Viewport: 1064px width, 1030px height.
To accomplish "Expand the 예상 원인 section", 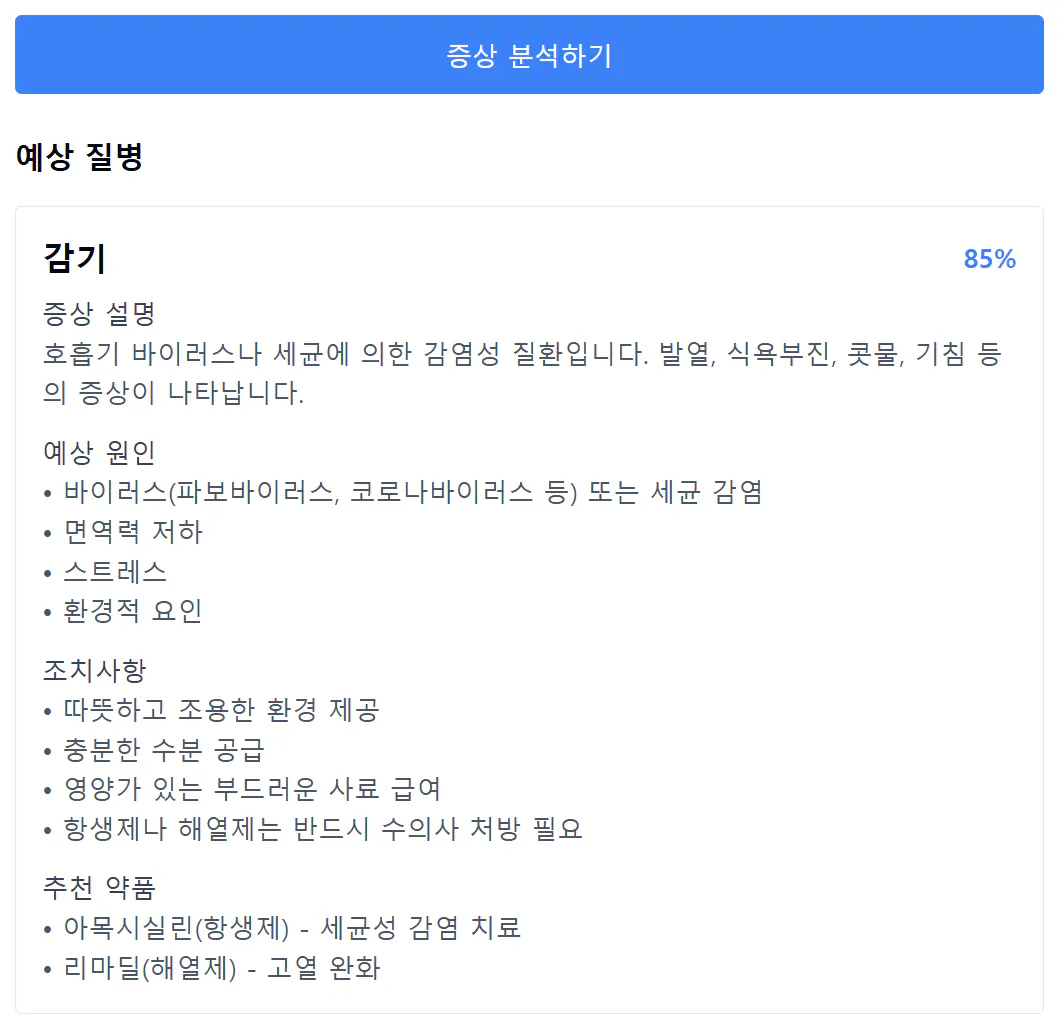I will coord(96,452).
